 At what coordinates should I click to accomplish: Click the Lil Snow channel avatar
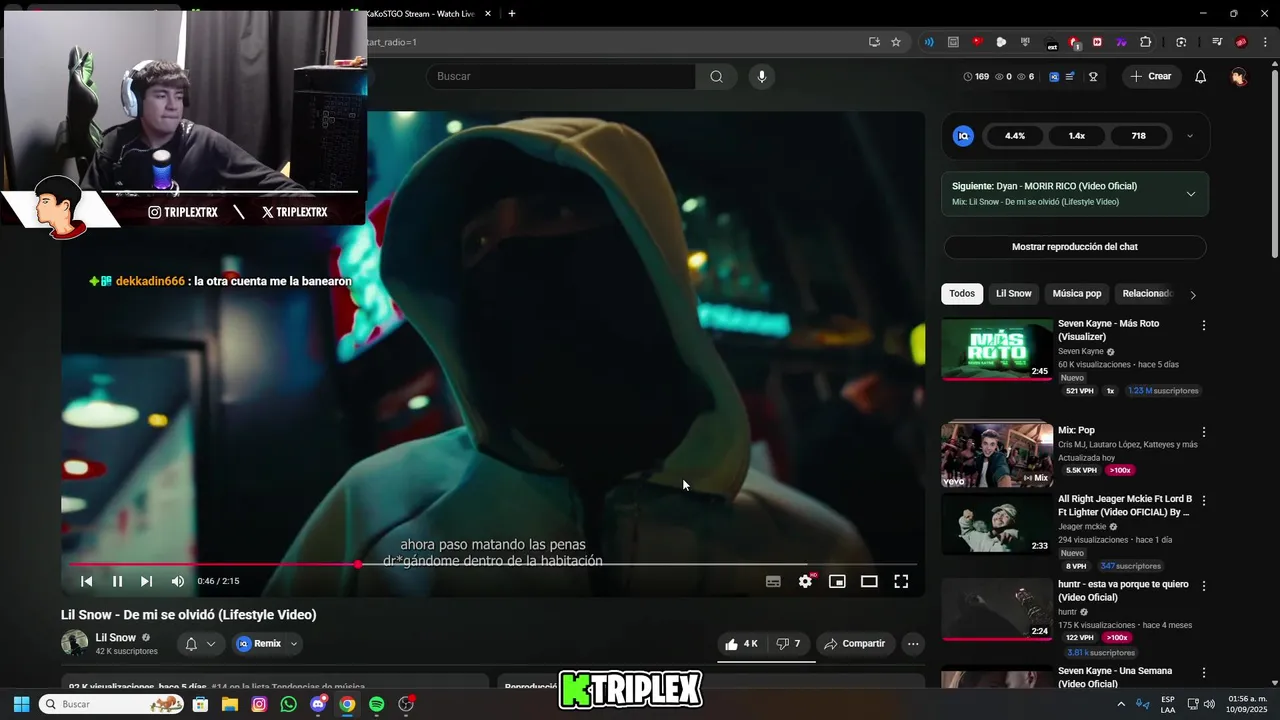(75, 643)
